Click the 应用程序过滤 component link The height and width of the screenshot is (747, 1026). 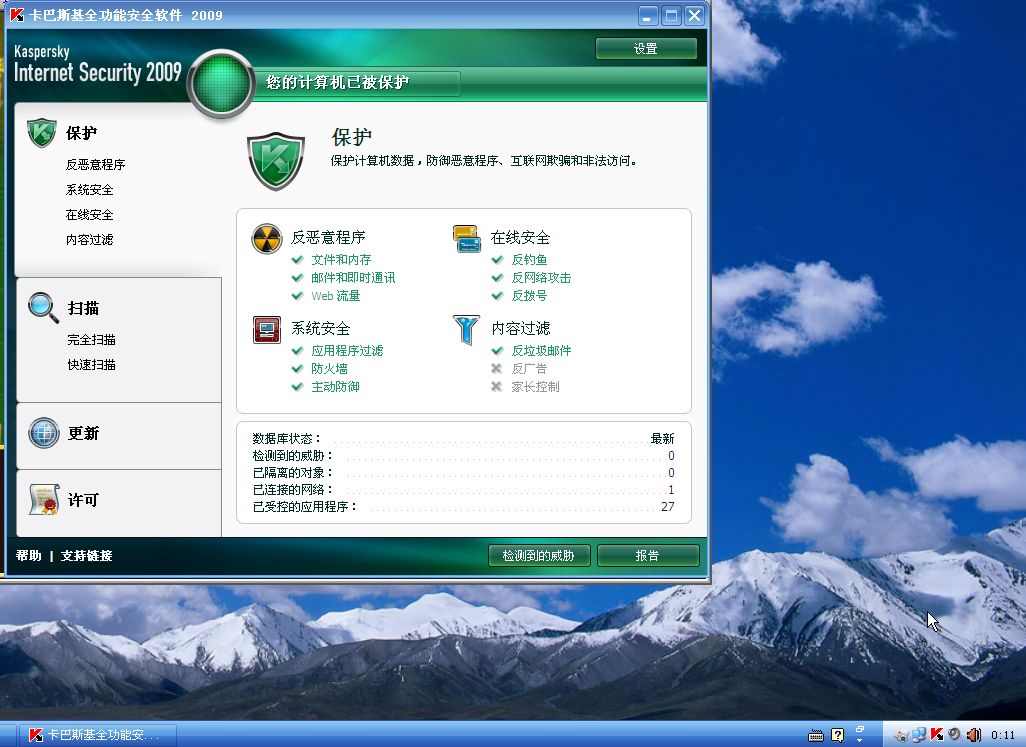[x=347, y=351]
